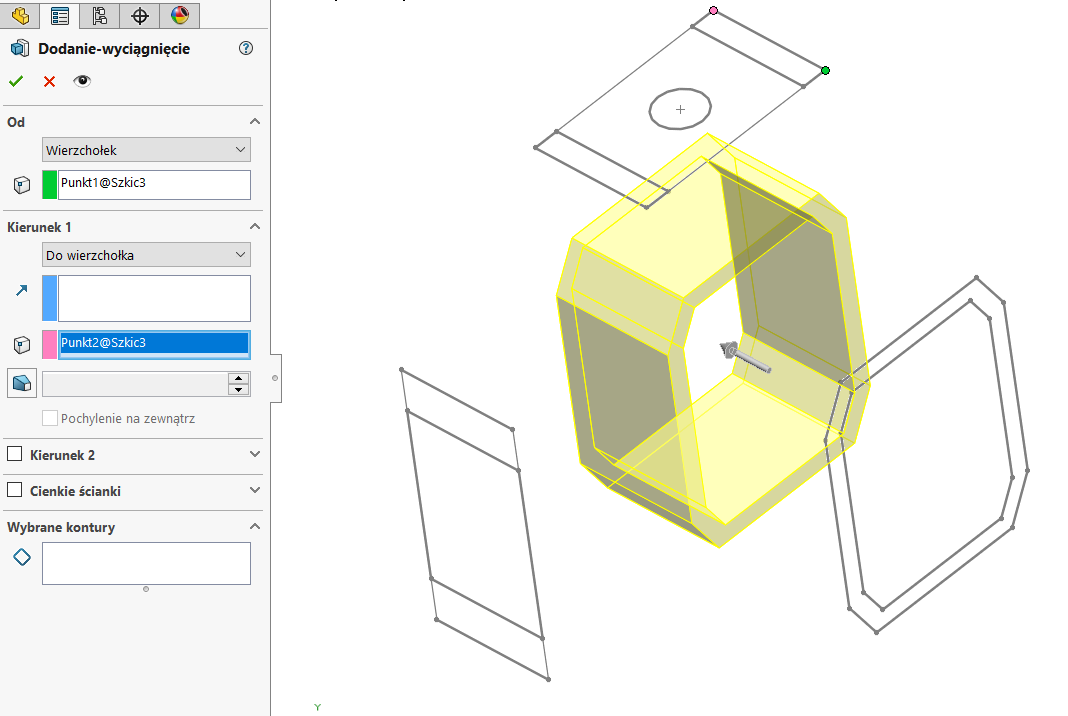Confirm the extrude with the green checkmark

pyautogui.click(x=16, y=81)
